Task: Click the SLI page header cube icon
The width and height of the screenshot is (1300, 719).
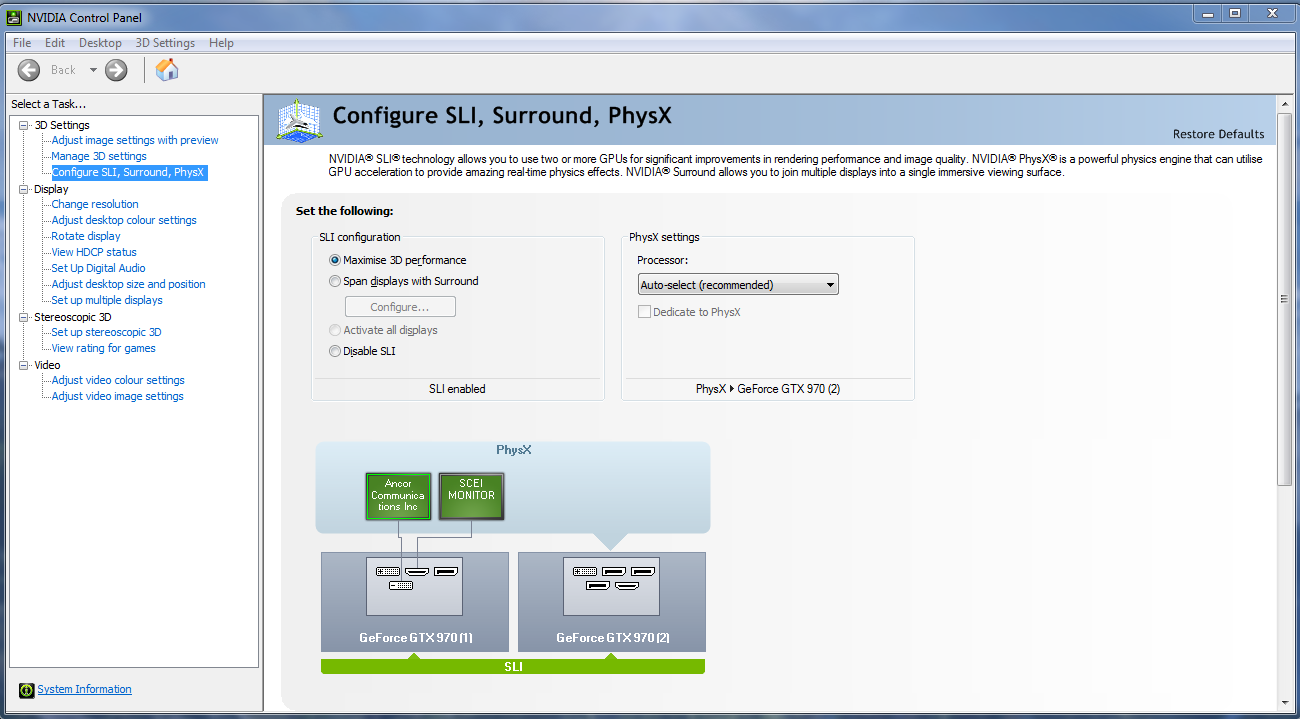Action: [x=299, y=119]
